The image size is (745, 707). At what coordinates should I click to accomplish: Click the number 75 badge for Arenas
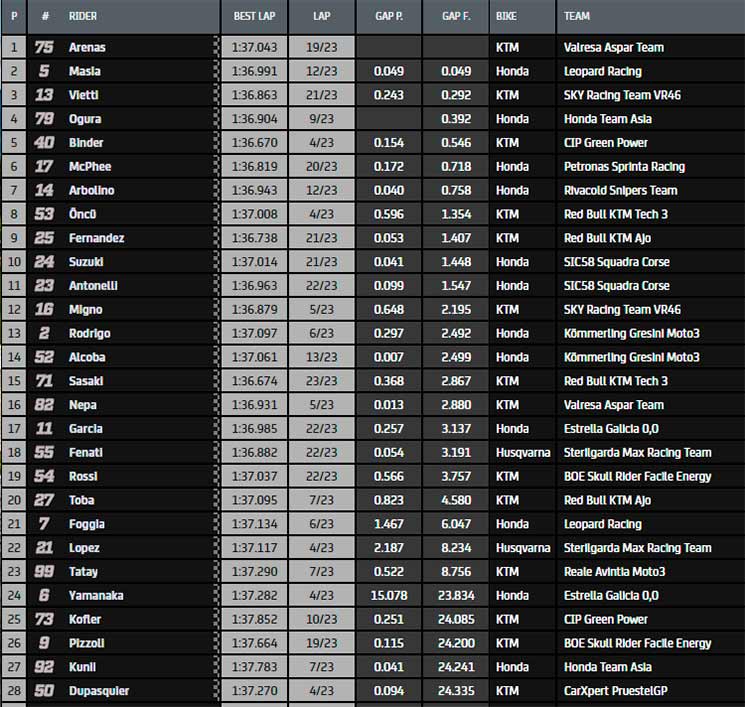coord(44,47)
